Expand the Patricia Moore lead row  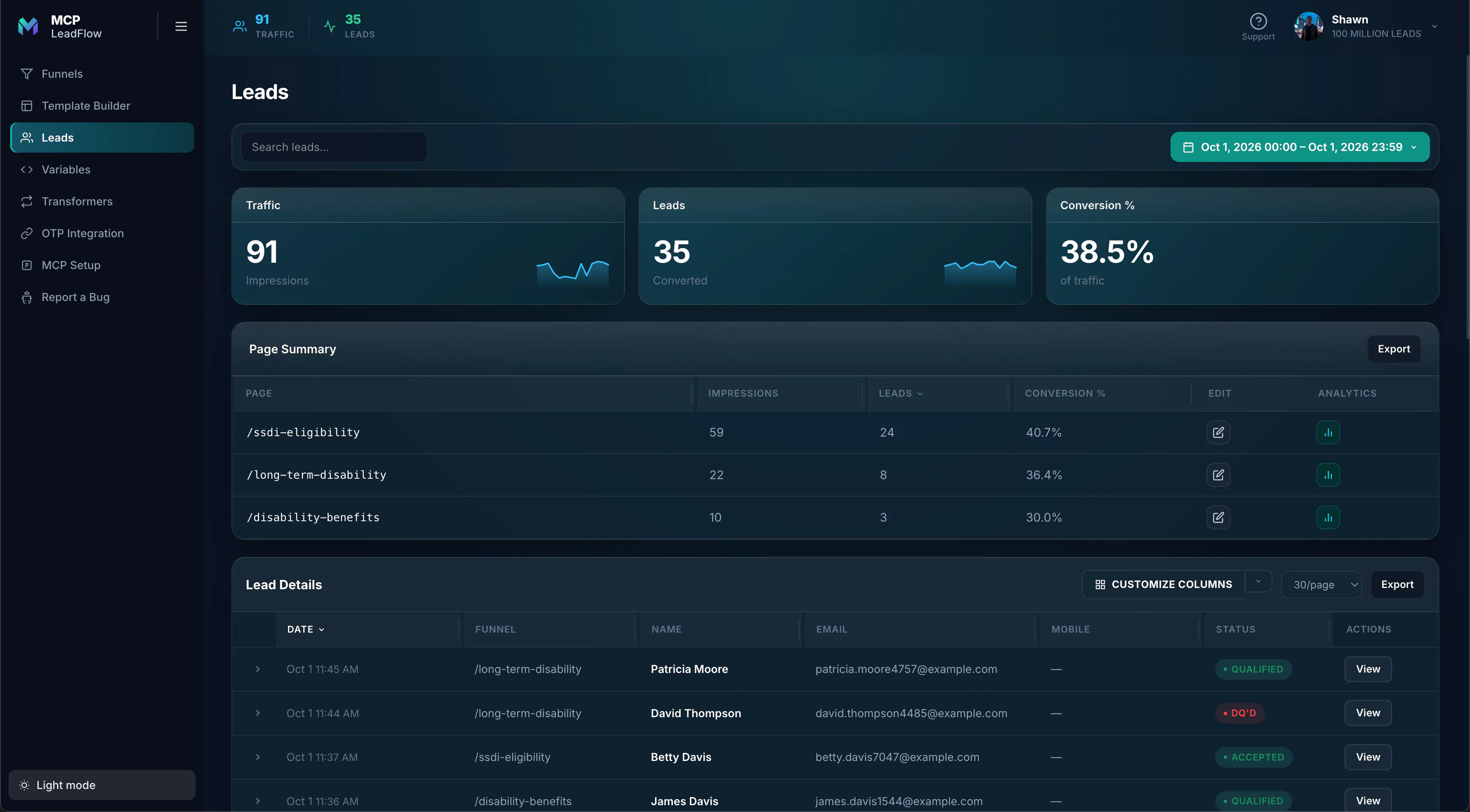[258, 669]
